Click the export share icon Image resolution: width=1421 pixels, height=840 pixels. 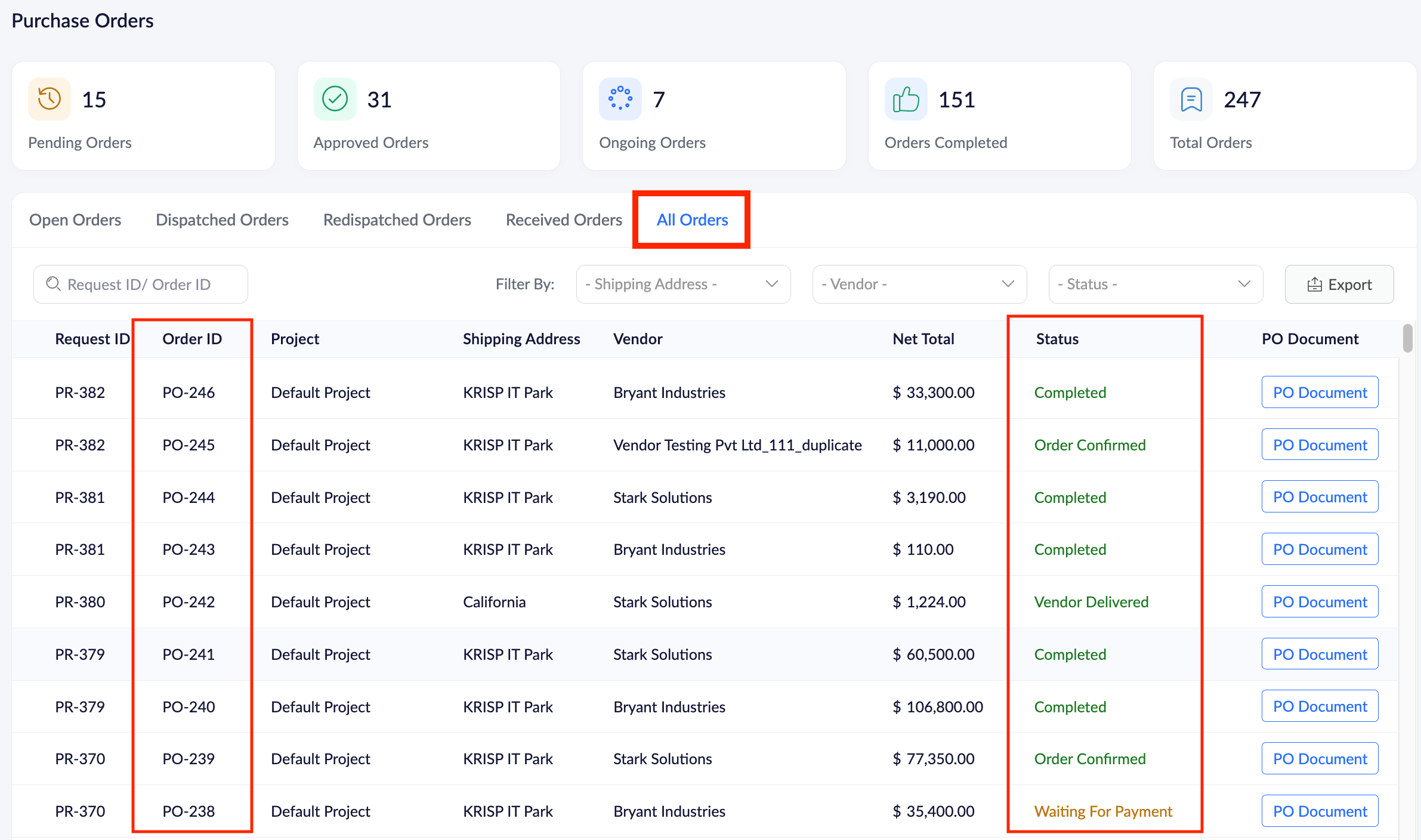(1315, 285)
